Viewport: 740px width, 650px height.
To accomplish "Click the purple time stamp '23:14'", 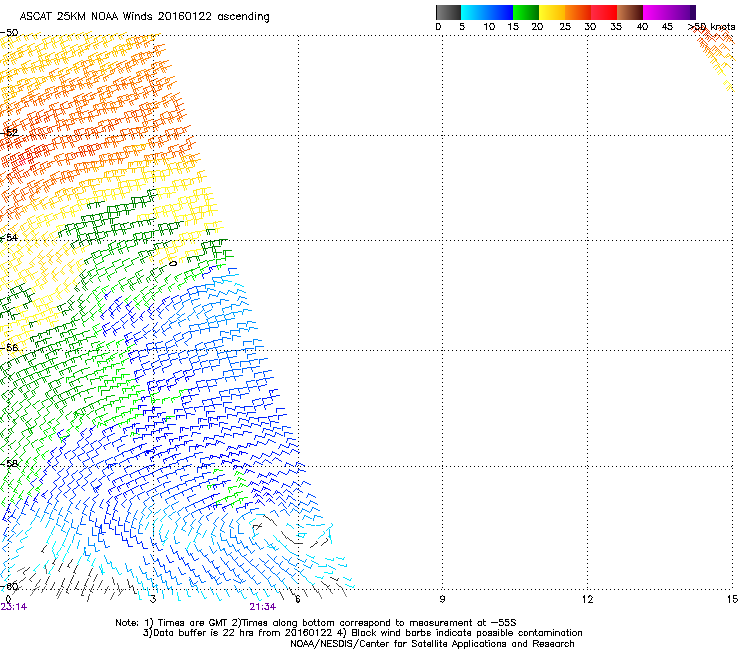I will (14, 607).
